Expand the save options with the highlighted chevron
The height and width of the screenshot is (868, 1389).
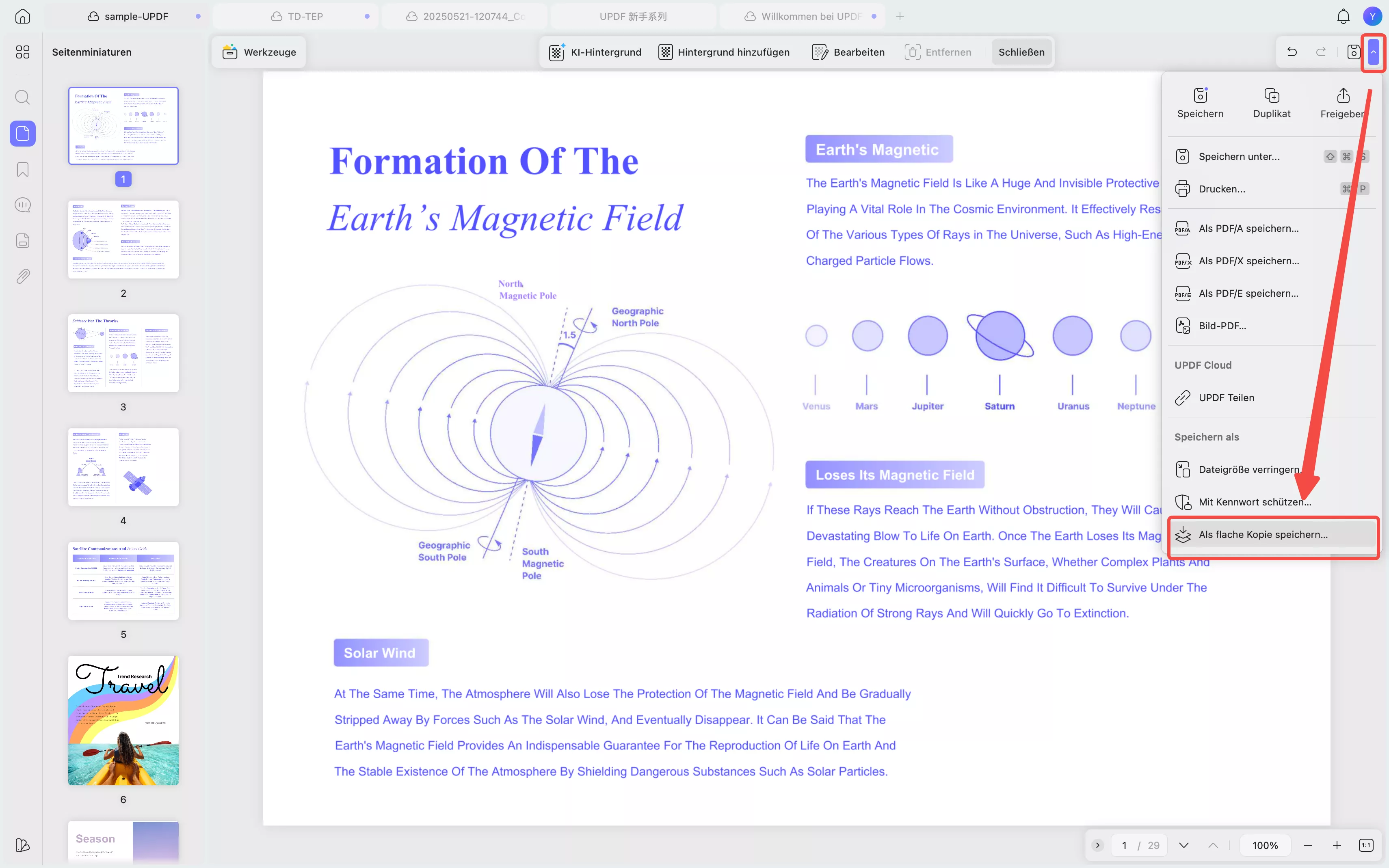(1374, 52)
